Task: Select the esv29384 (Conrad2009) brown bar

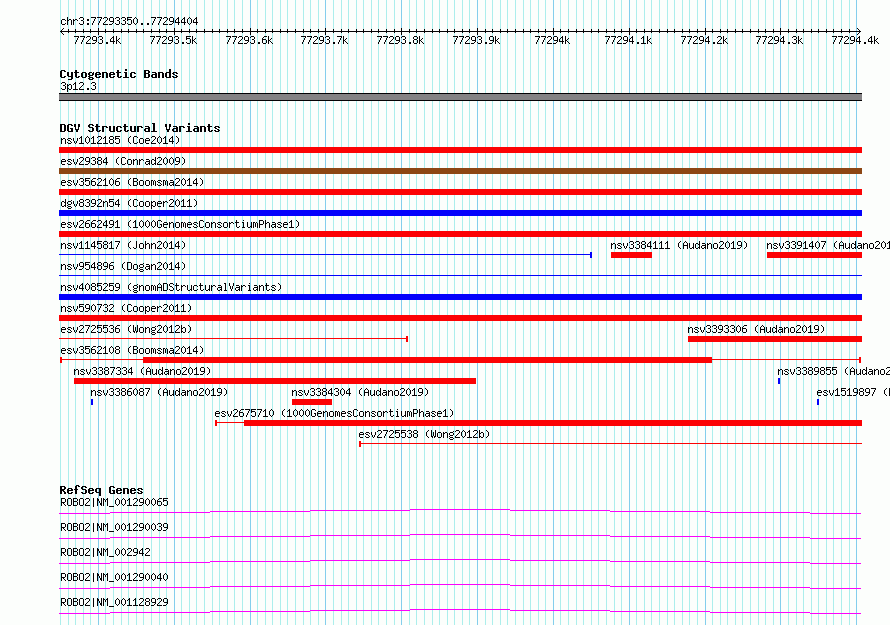Action: [460, 171]
